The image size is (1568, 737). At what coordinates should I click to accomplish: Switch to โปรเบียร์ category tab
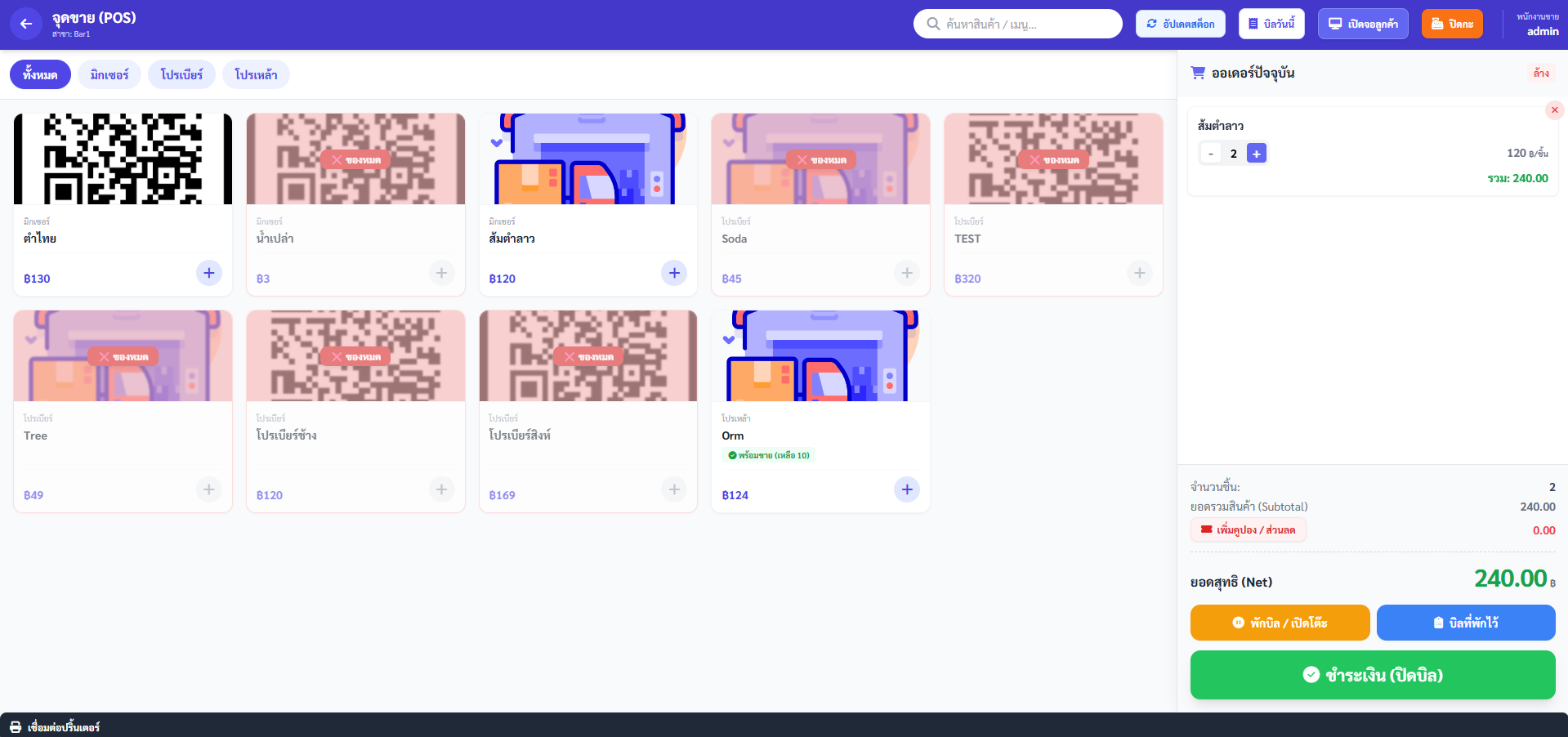pyautogui.click(x=181, y=74)
